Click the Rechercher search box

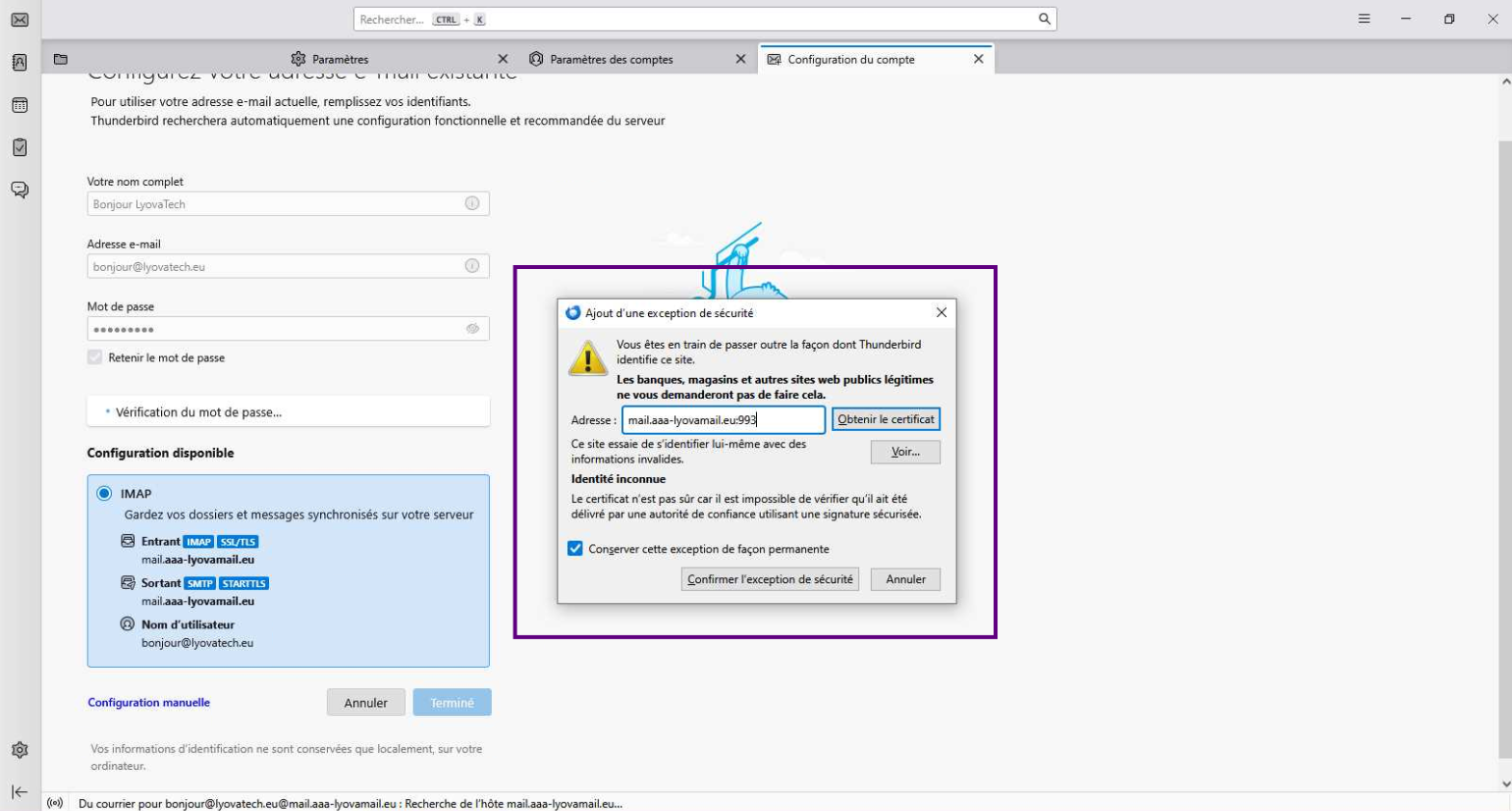pos(705,19)
